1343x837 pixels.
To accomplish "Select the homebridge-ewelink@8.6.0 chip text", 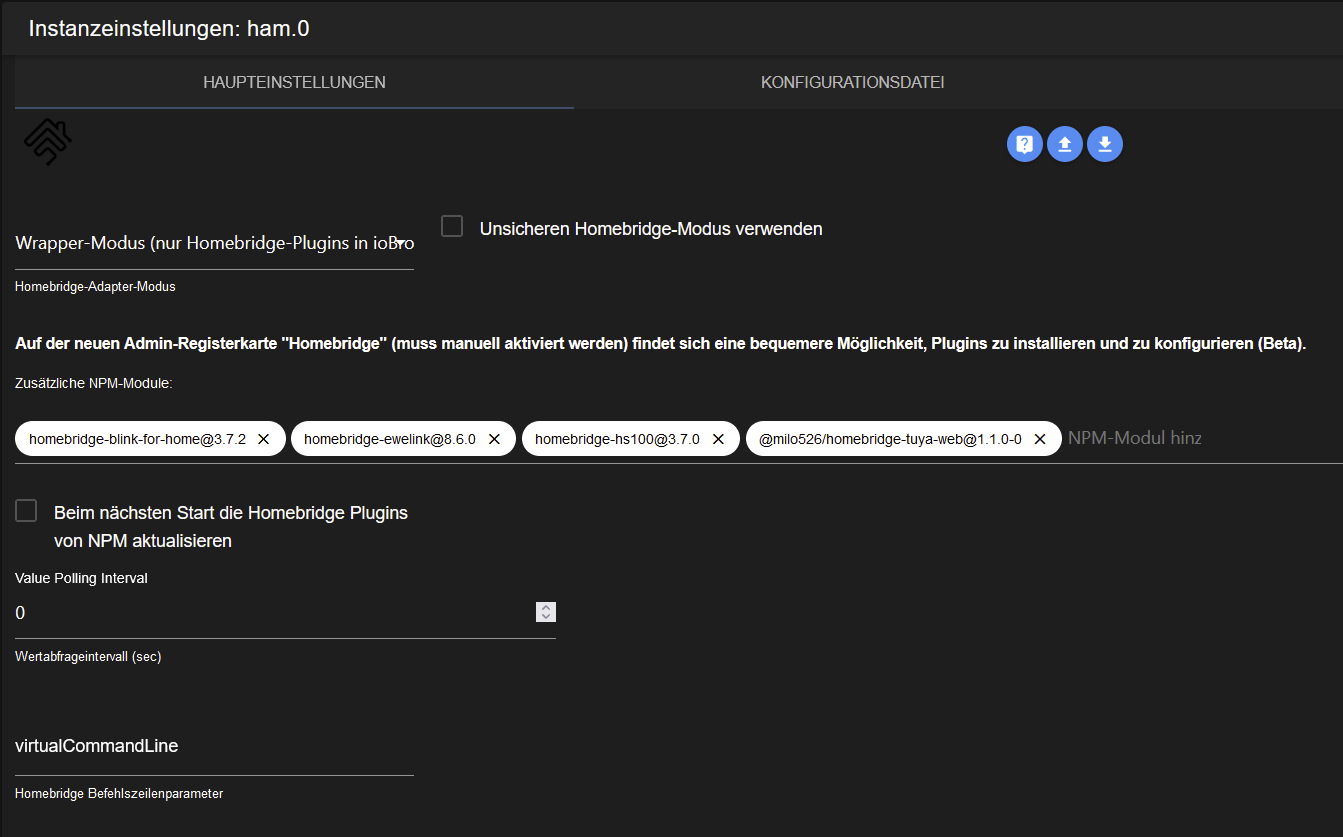I will (390, 439).
